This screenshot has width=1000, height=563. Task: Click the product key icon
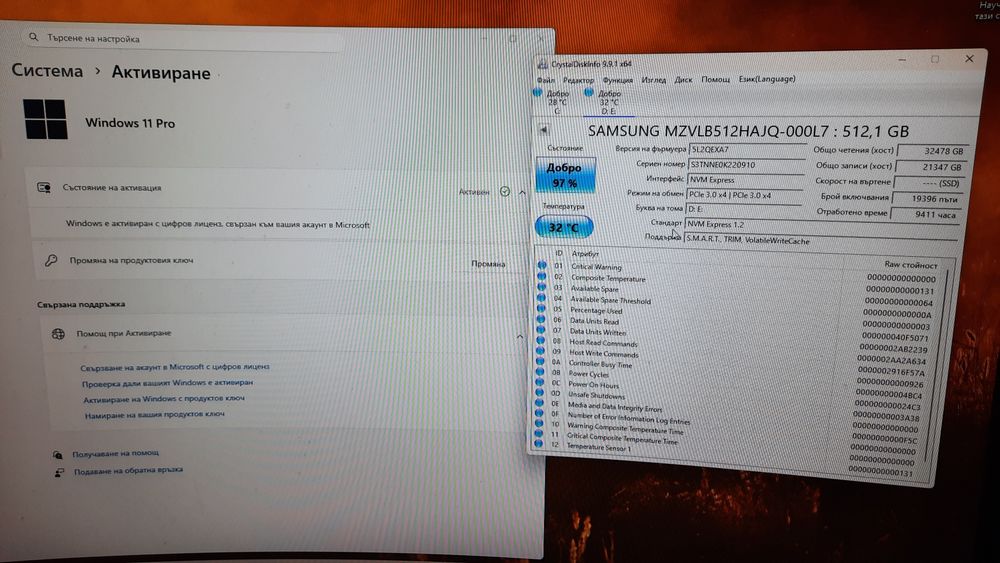pyautogui.click(x=51, y=260)
